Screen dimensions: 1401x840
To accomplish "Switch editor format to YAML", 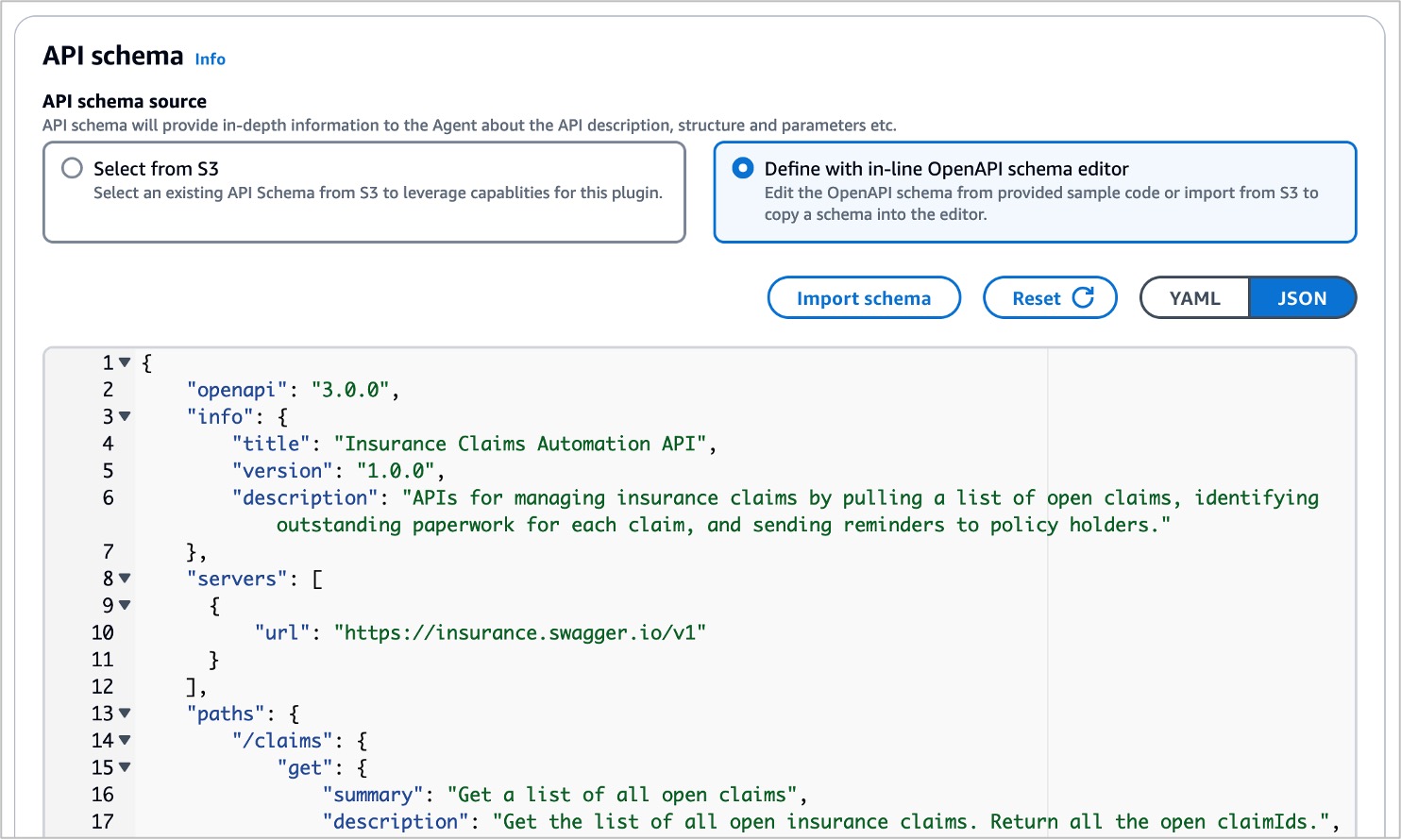I will (1194, 298).
